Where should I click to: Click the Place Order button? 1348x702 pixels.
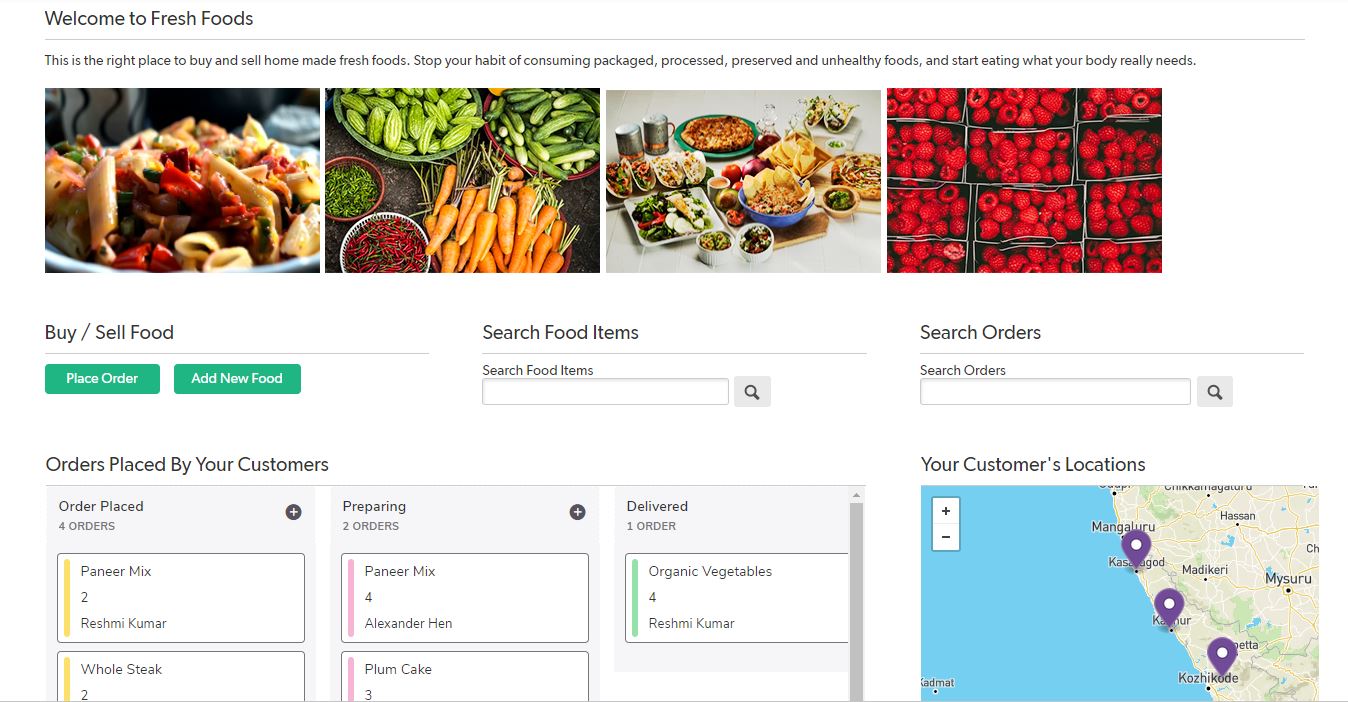101,378
